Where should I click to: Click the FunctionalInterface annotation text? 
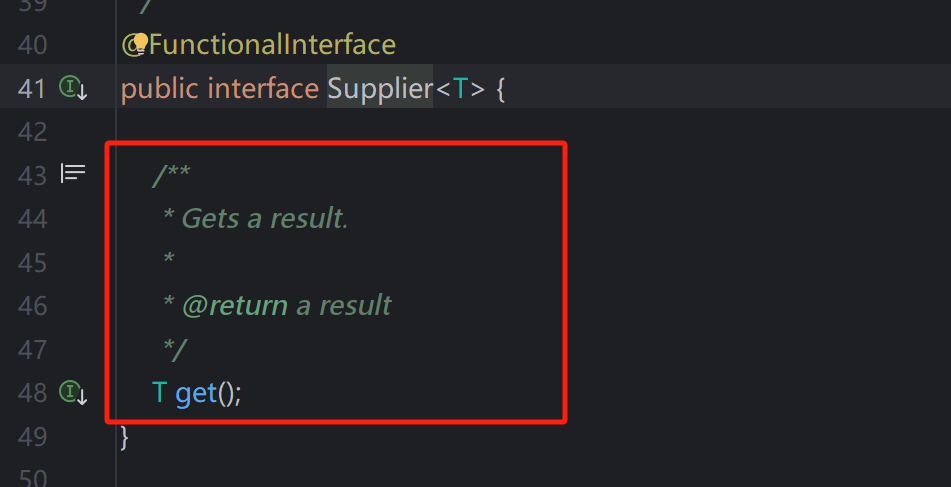[272, 45]
